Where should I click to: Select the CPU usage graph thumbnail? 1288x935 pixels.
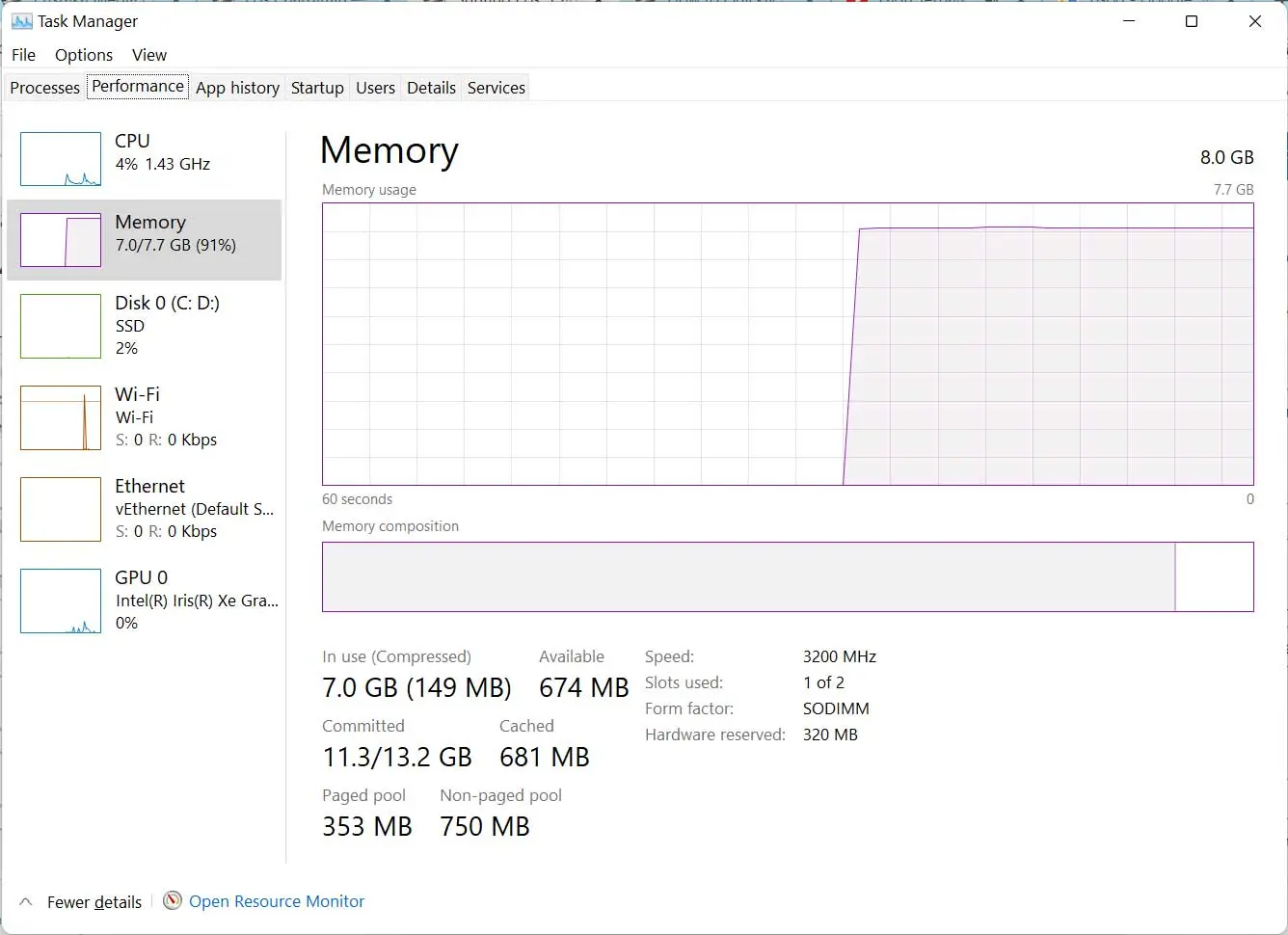point(61,159)
